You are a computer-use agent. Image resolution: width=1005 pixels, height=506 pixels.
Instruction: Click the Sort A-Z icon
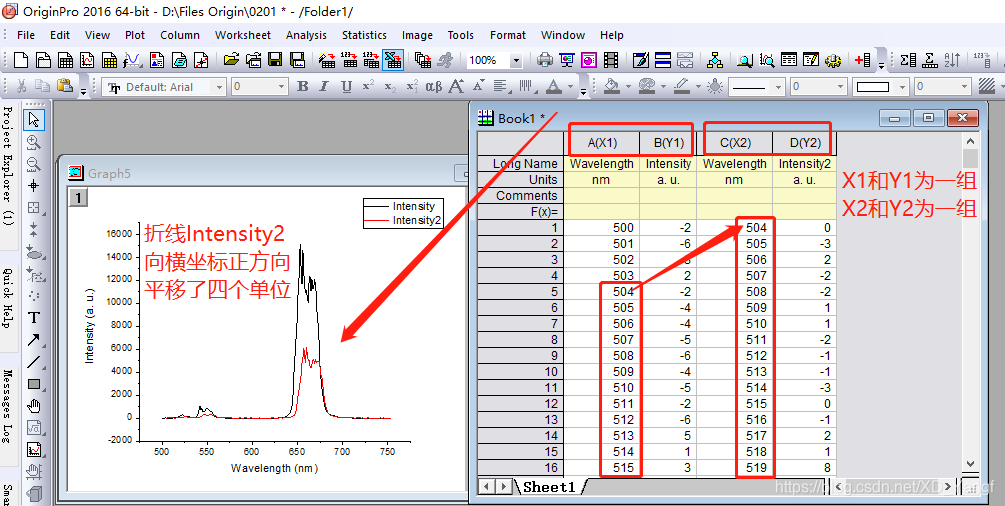(951, 60)
